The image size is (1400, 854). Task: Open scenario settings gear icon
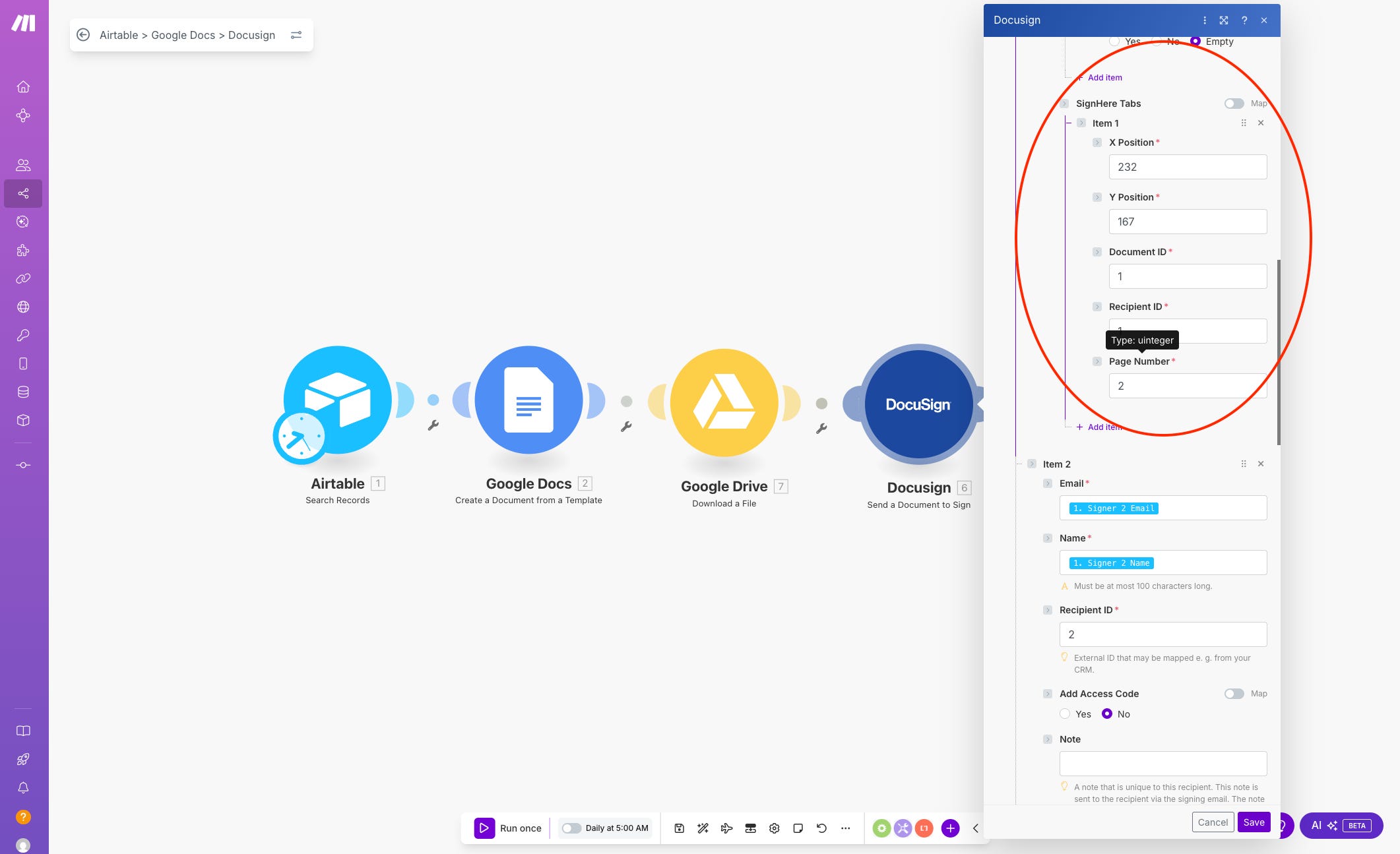(774, 828)
